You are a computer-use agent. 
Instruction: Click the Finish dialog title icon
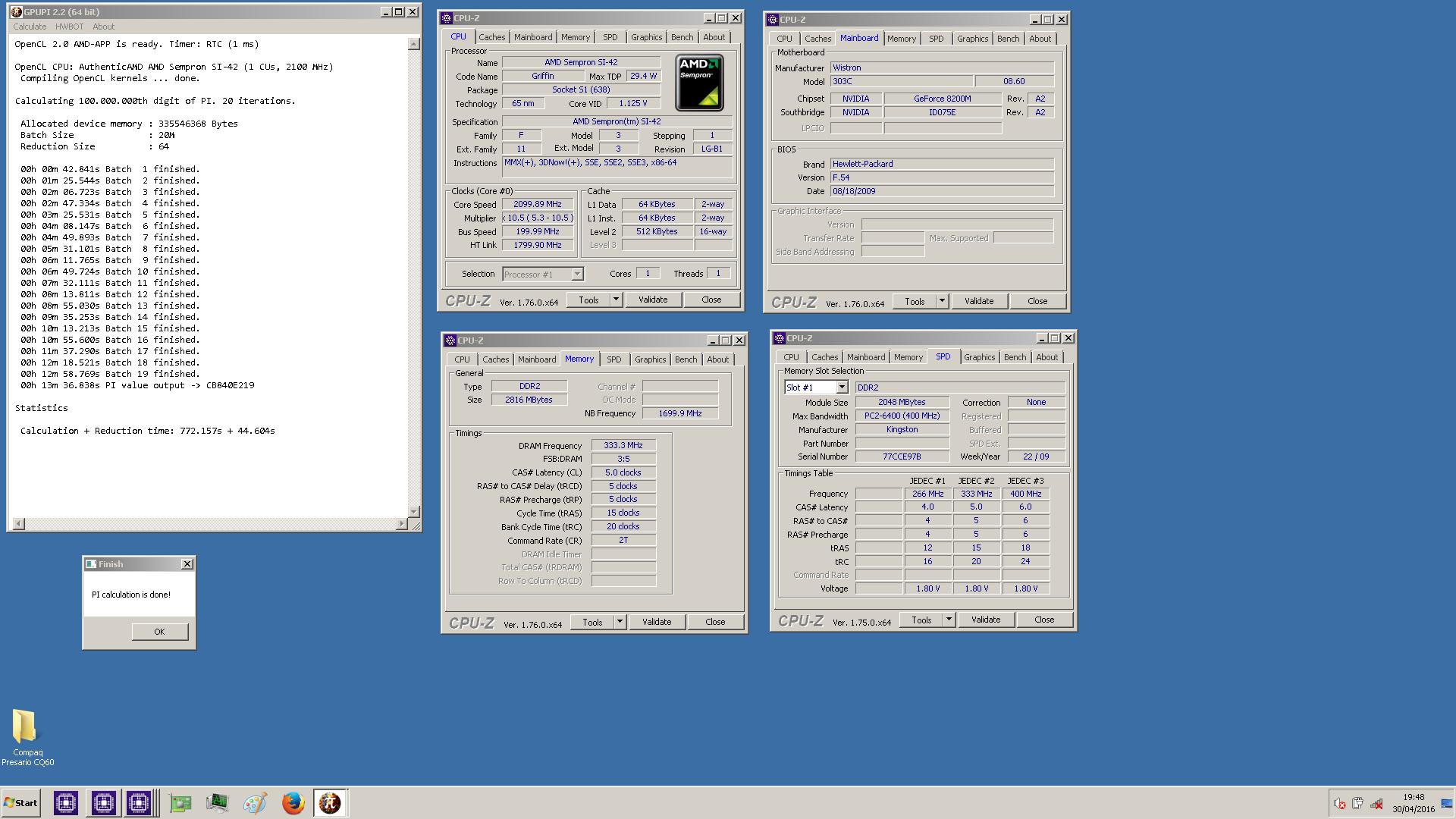(x=91, y=564)
